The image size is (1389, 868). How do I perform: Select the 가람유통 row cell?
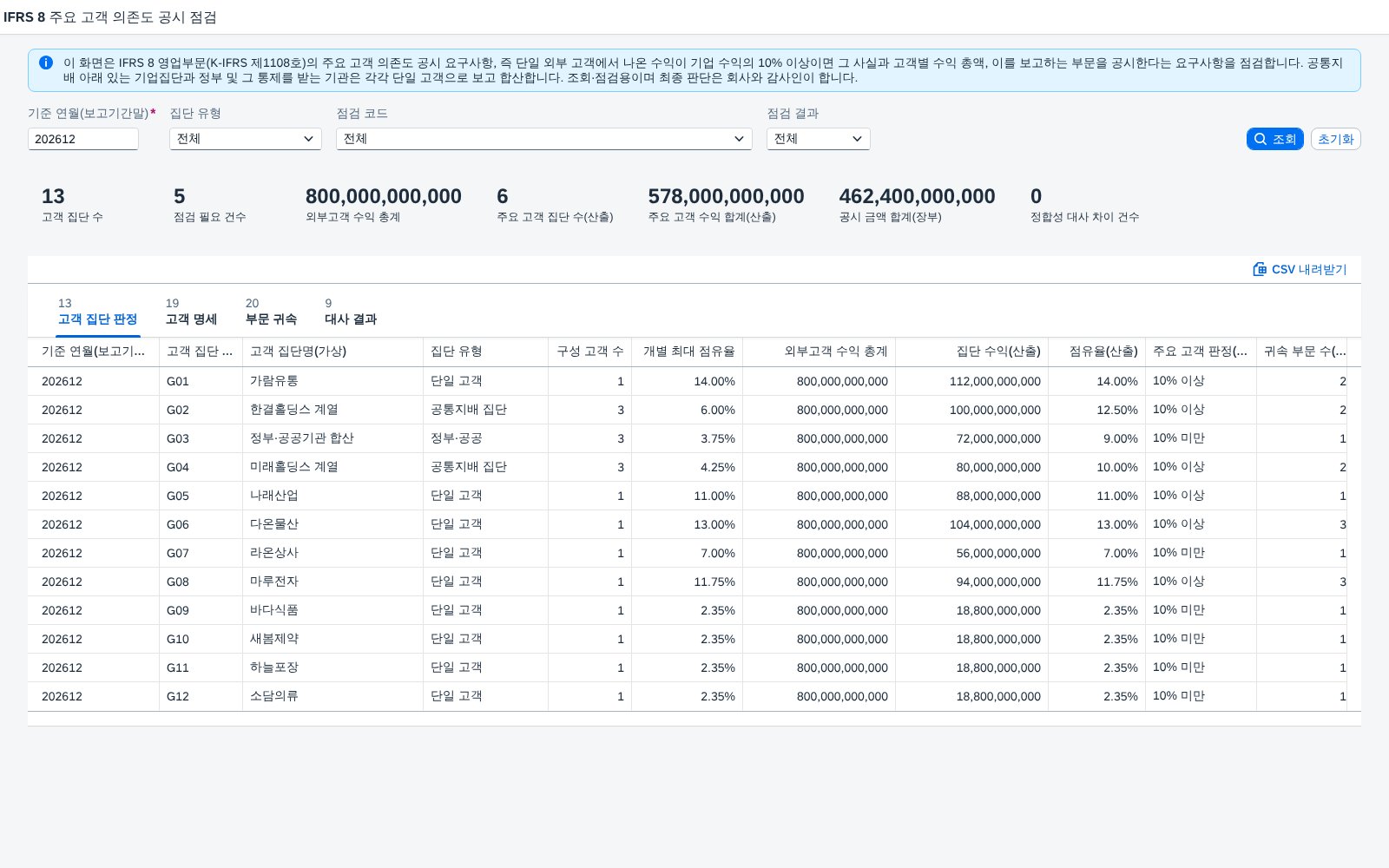(332, 381)
